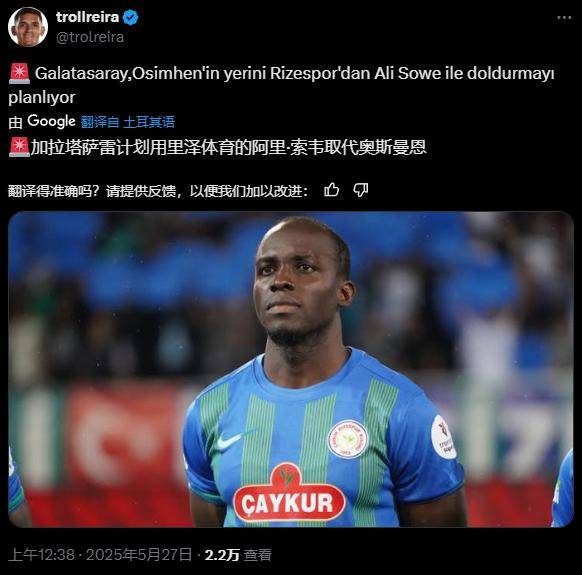The image size is (582, 575).
Task: Open the three-dot more options menu
Action: [x=564, y=17]
